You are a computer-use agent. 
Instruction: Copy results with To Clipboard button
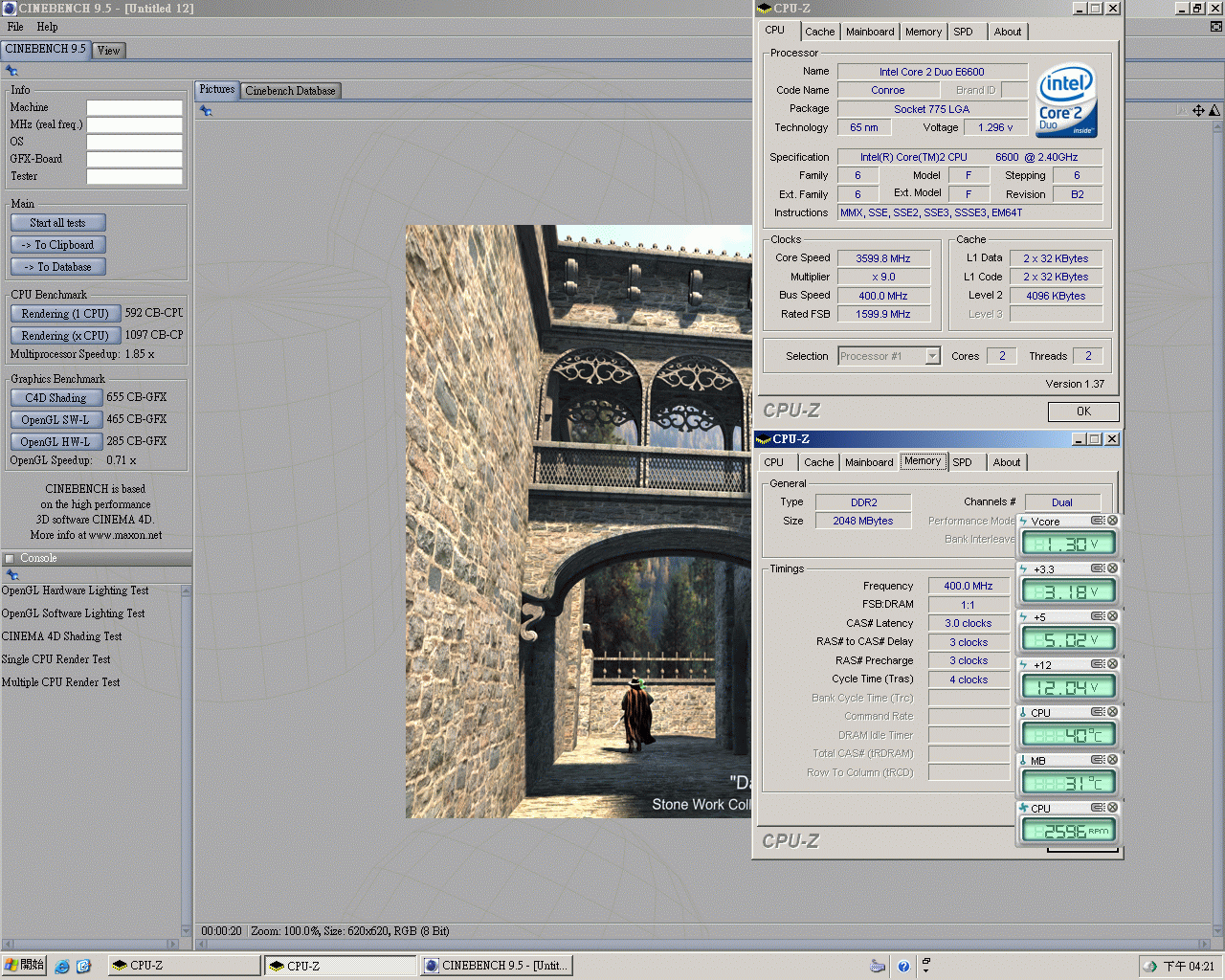click(x=57, y=245)
